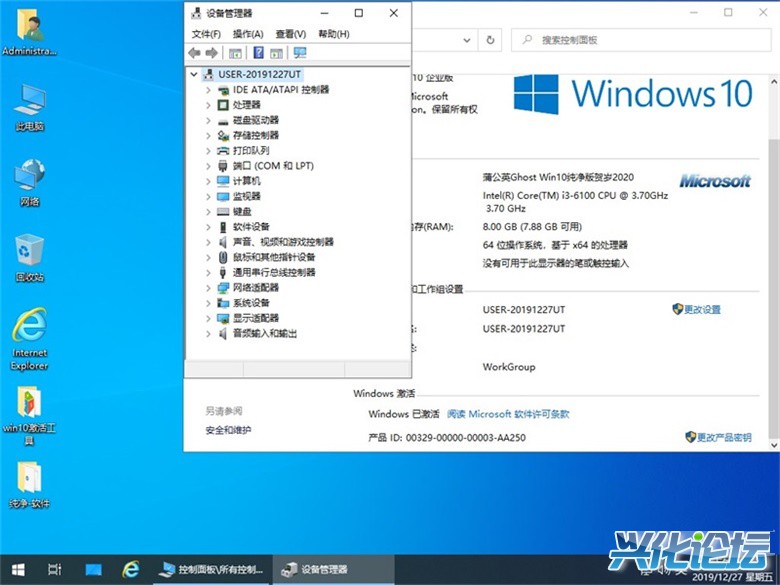Image resolution: width=780 pixels, height=585 pixels.
Task: Open the 文件(F) menu
Action: click(205, 34)
